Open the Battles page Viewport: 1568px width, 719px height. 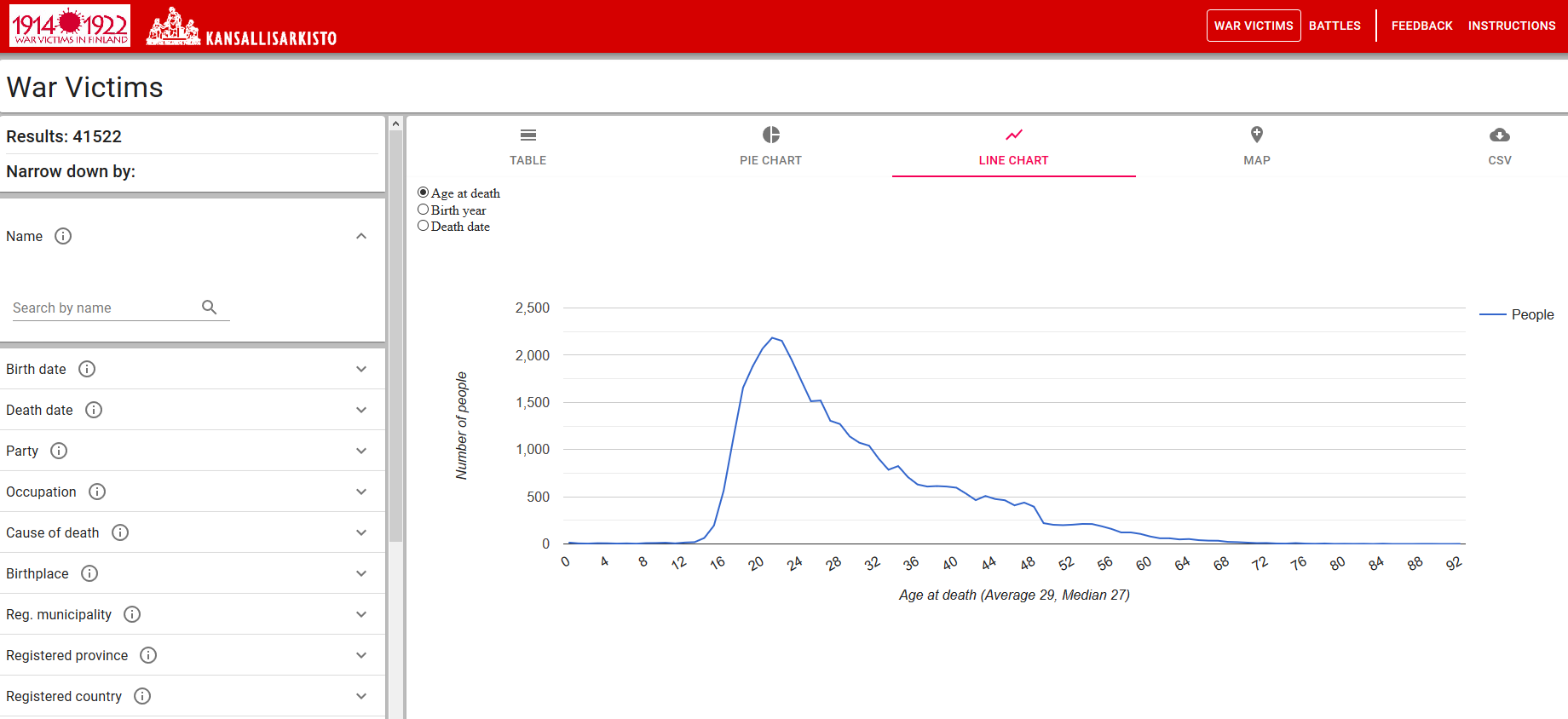(x=1335, y=26)
